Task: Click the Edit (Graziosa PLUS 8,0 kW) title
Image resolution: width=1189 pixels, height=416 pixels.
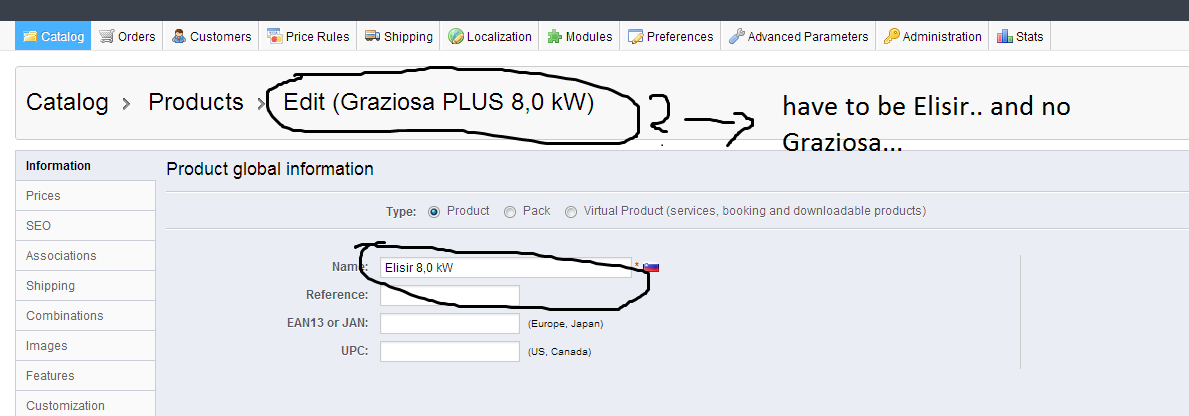Action: tap(438, 103)
